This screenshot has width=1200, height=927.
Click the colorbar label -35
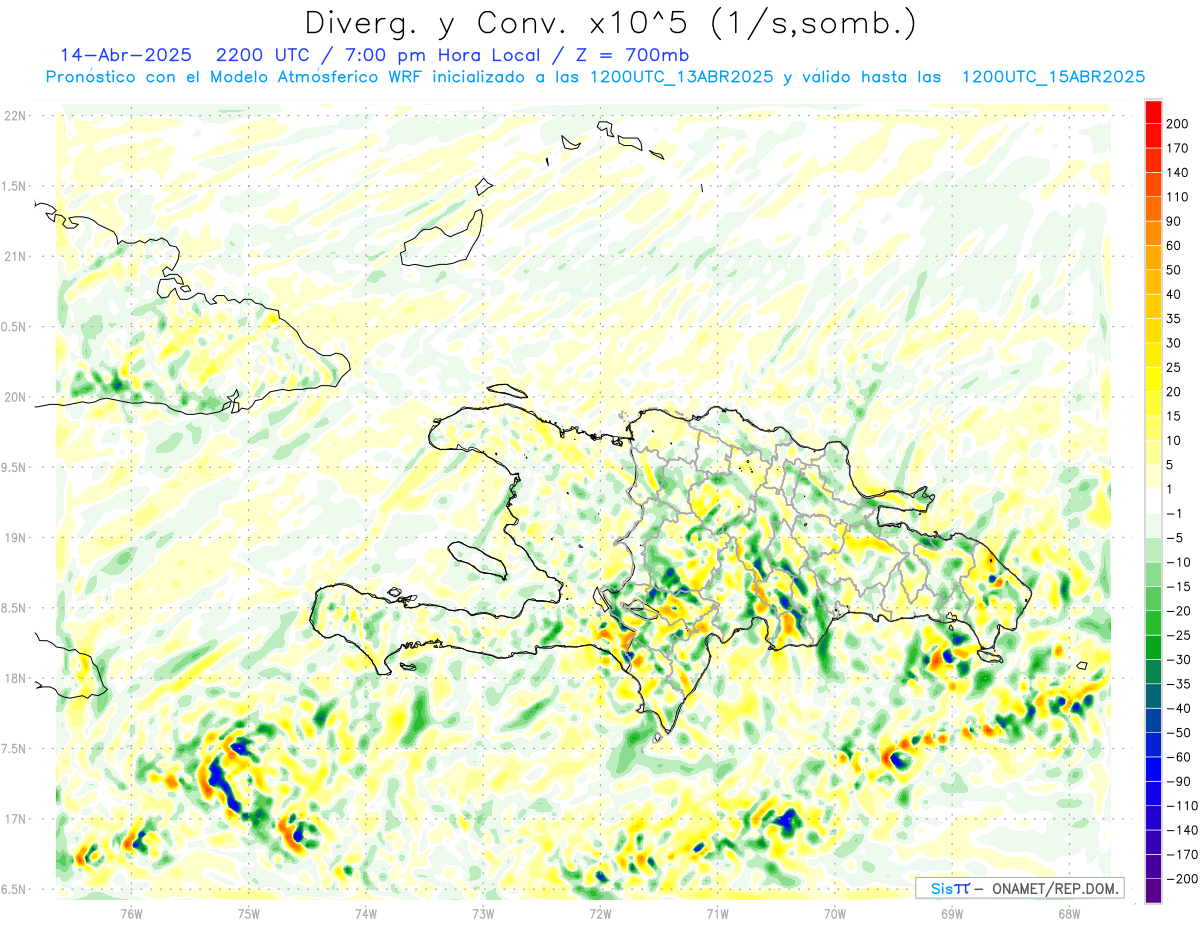(1178, 684)
